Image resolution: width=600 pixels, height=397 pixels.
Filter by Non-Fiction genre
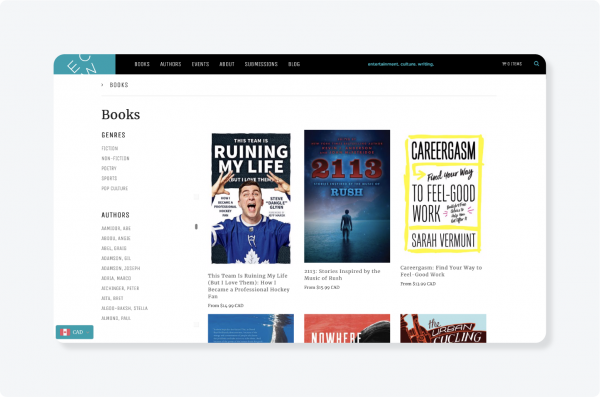click(115, 158)
